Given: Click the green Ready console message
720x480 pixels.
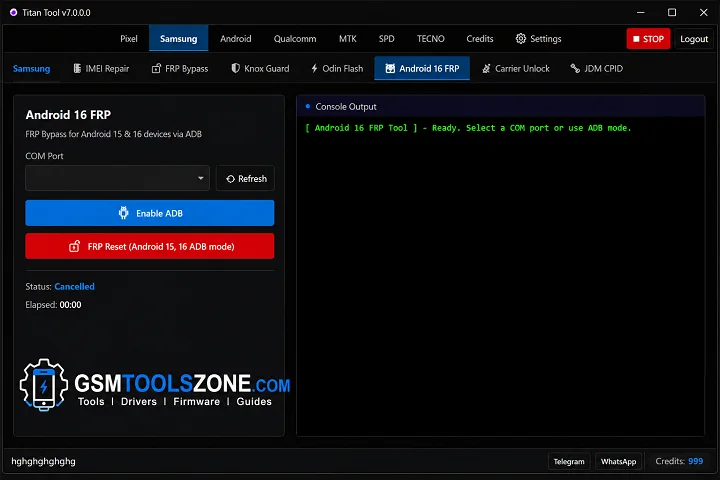Looking at the screenshot, I should pos(468,128).
